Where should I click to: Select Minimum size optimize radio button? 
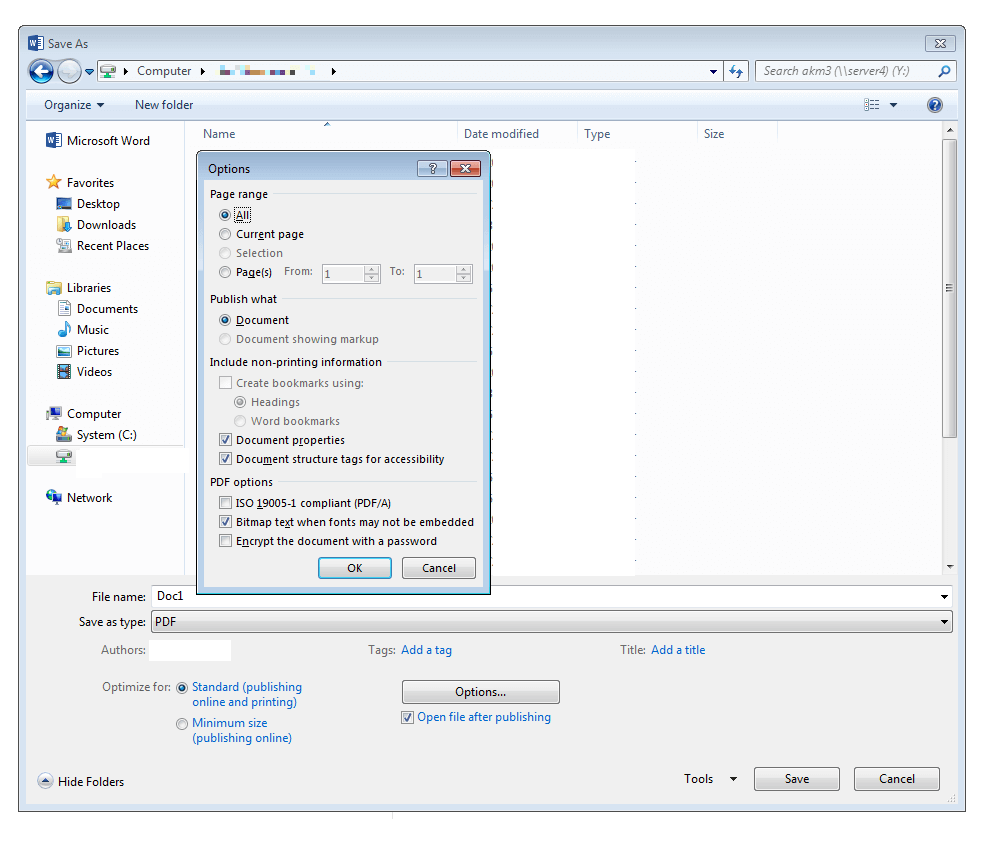[182, 724]
